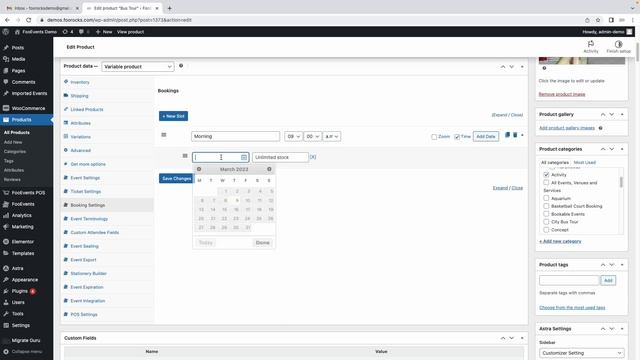Open WooCommerce in sidebar
Image resolution: width=640 pixels, height=360 pixels.
click(27, 108)
